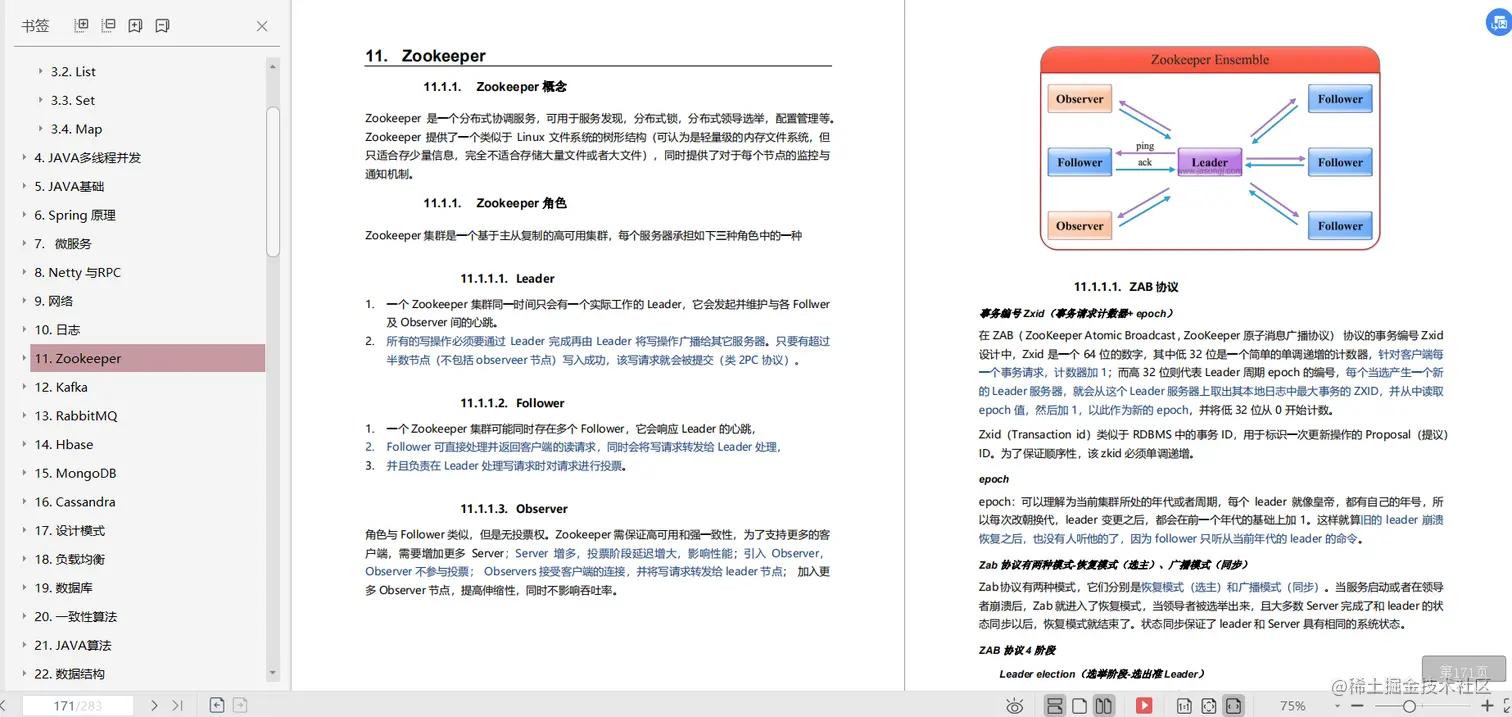This screenshot has height=717, width=1512.
Task: Expand all bookmark levels
Action: (81, 24)
